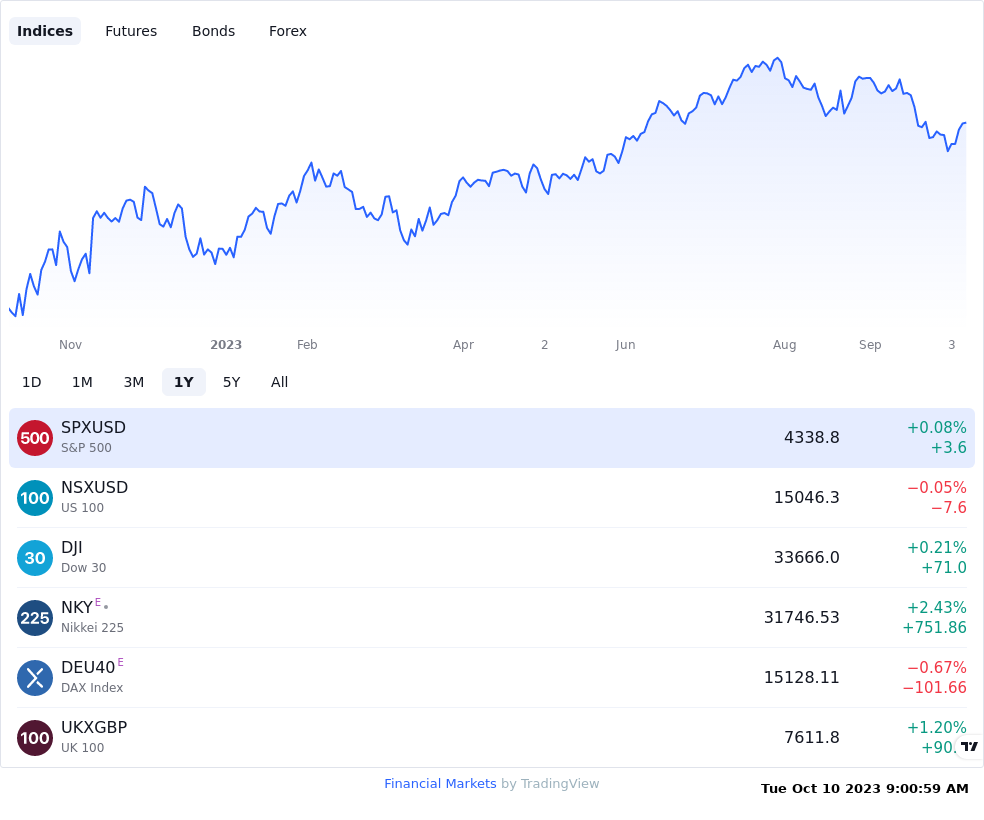This screenshot has width=984, height=820.
Task: Click the Nov label on the chart axis
Action: pyautogui.click(x=70, y=344)
